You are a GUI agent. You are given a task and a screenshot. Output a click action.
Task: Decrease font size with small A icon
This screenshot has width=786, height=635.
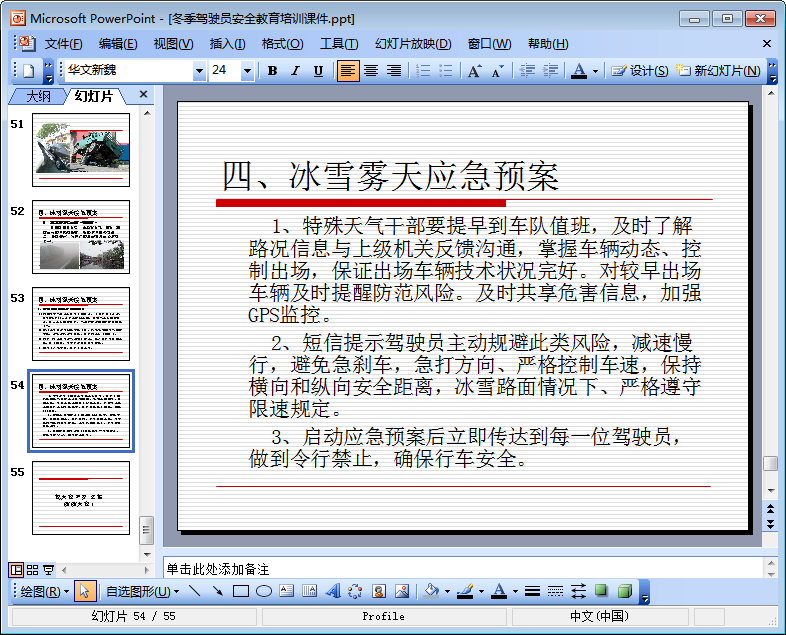click(x=497, y=71)
